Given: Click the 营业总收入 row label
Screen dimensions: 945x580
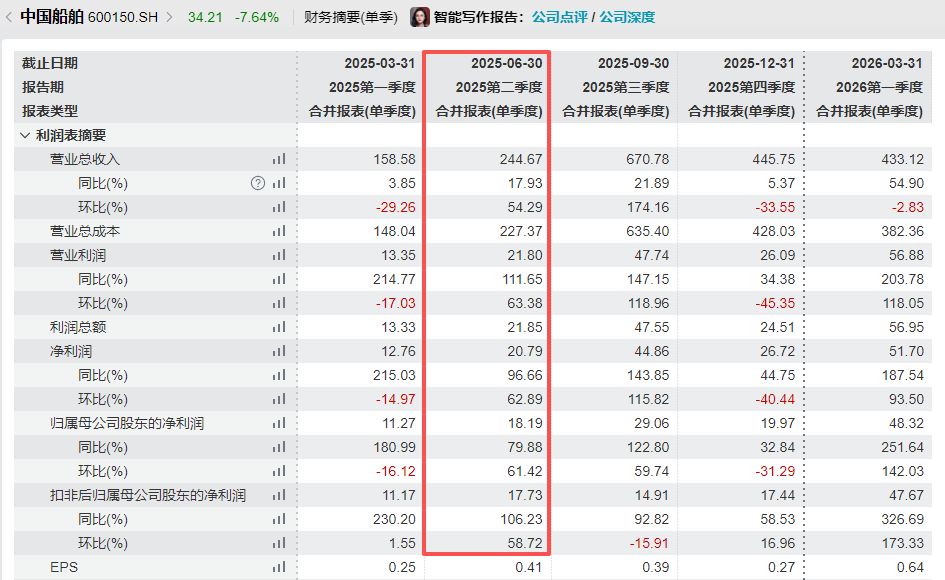Looking at the screenshot, I should coord(85,159).
